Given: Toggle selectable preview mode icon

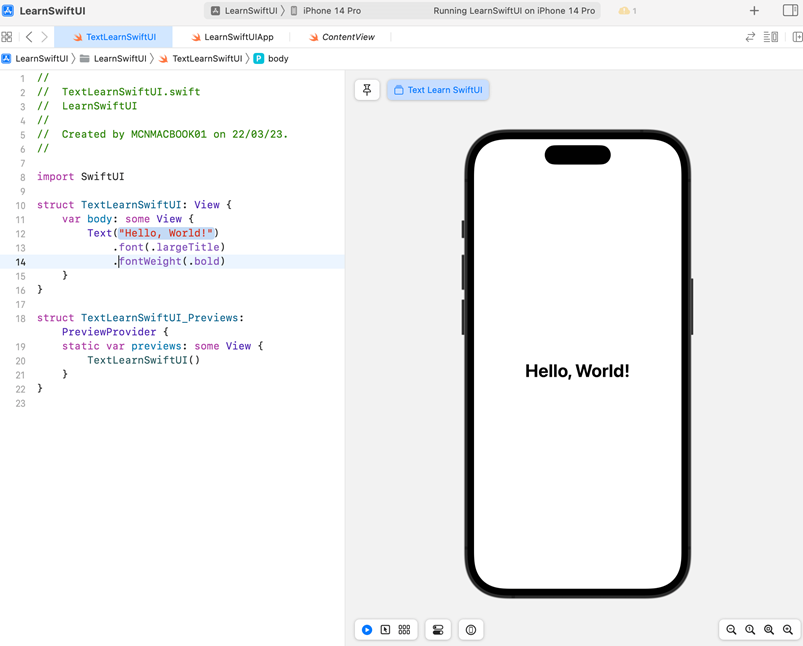Looking at the screenshot, I should click(386, 630).
